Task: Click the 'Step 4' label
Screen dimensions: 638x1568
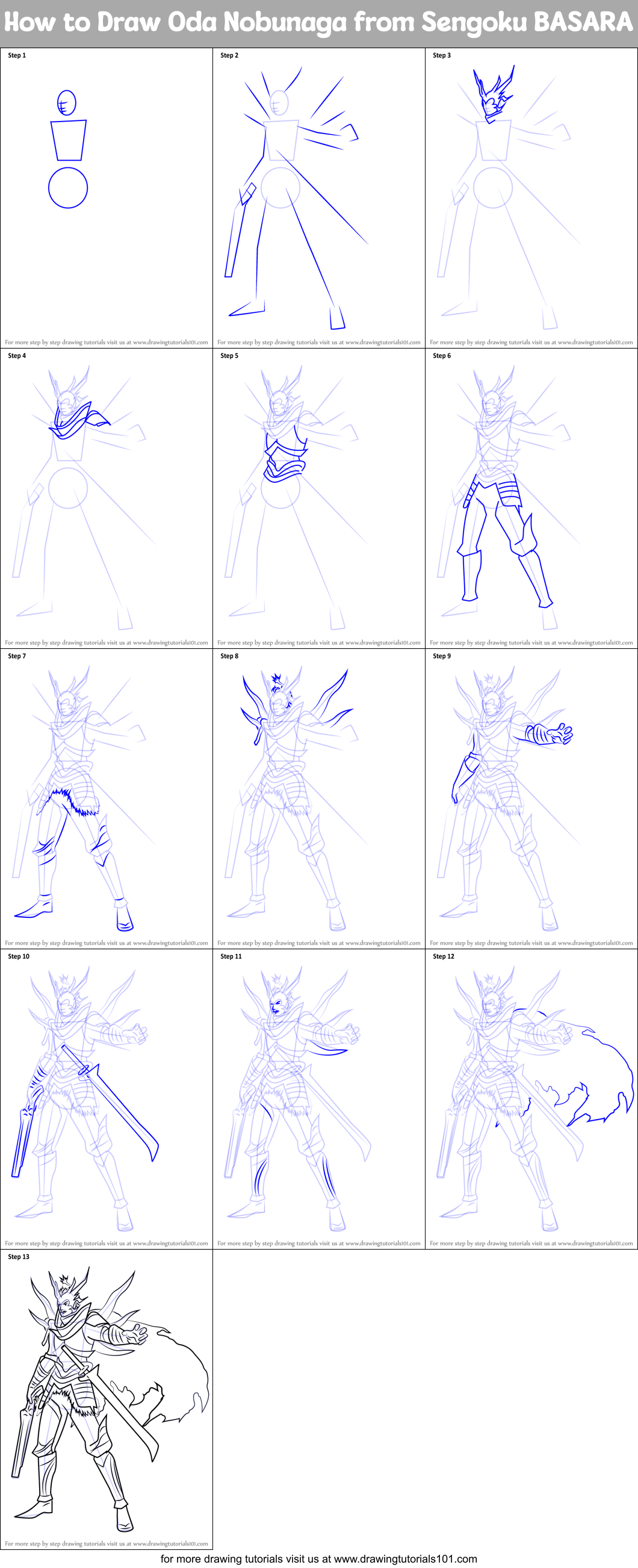Action: tap(17, 356)
